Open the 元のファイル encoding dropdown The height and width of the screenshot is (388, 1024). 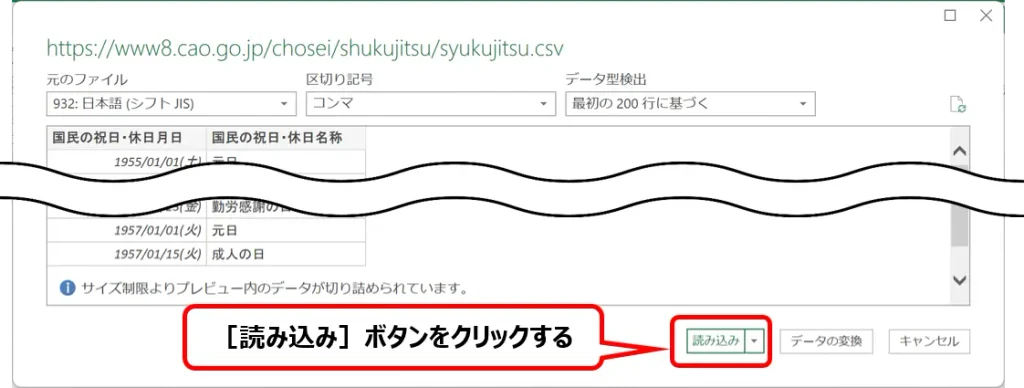point(172,103)
